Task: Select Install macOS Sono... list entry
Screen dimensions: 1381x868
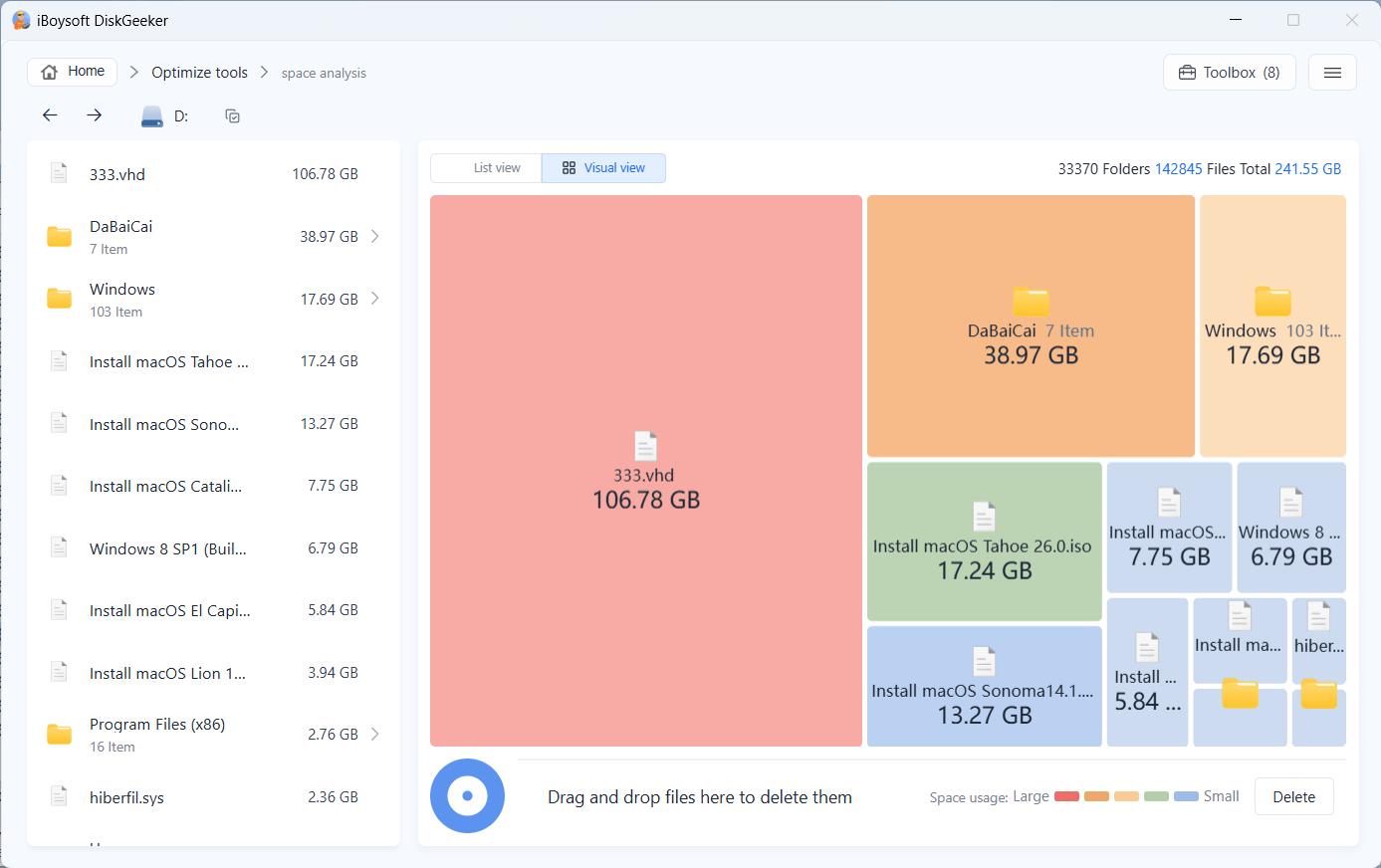Action: 213,424
